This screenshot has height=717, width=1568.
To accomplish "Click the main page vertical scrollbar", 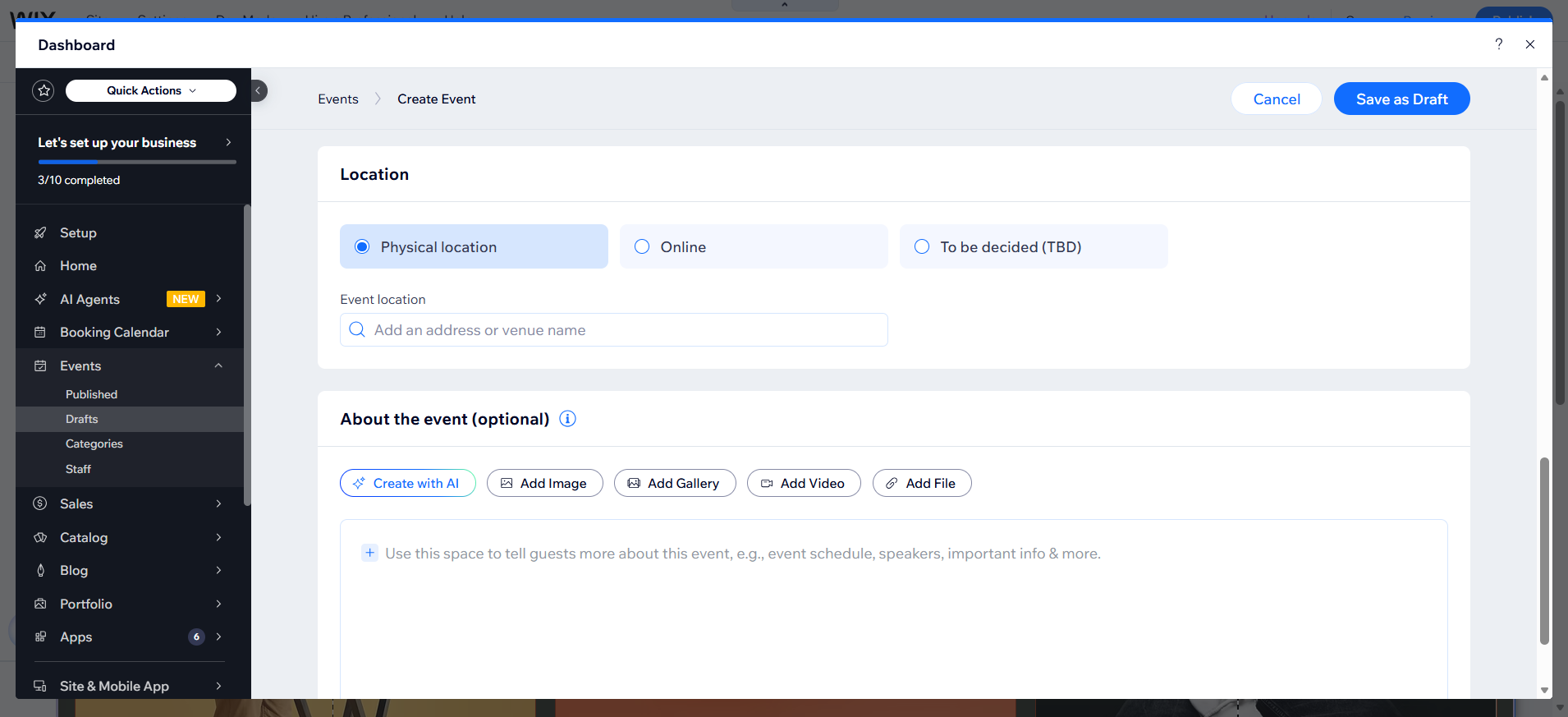I will 1544,550.
